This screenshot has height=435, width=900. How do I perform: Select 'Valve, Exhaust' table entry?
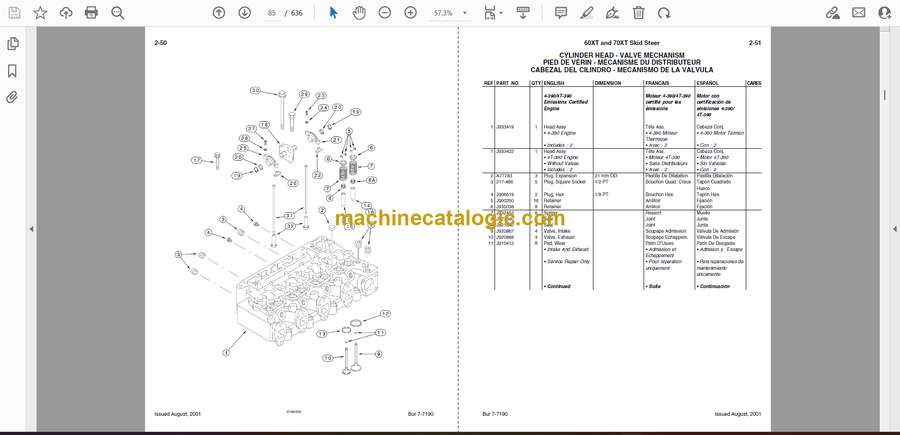[x=558, y=237]
